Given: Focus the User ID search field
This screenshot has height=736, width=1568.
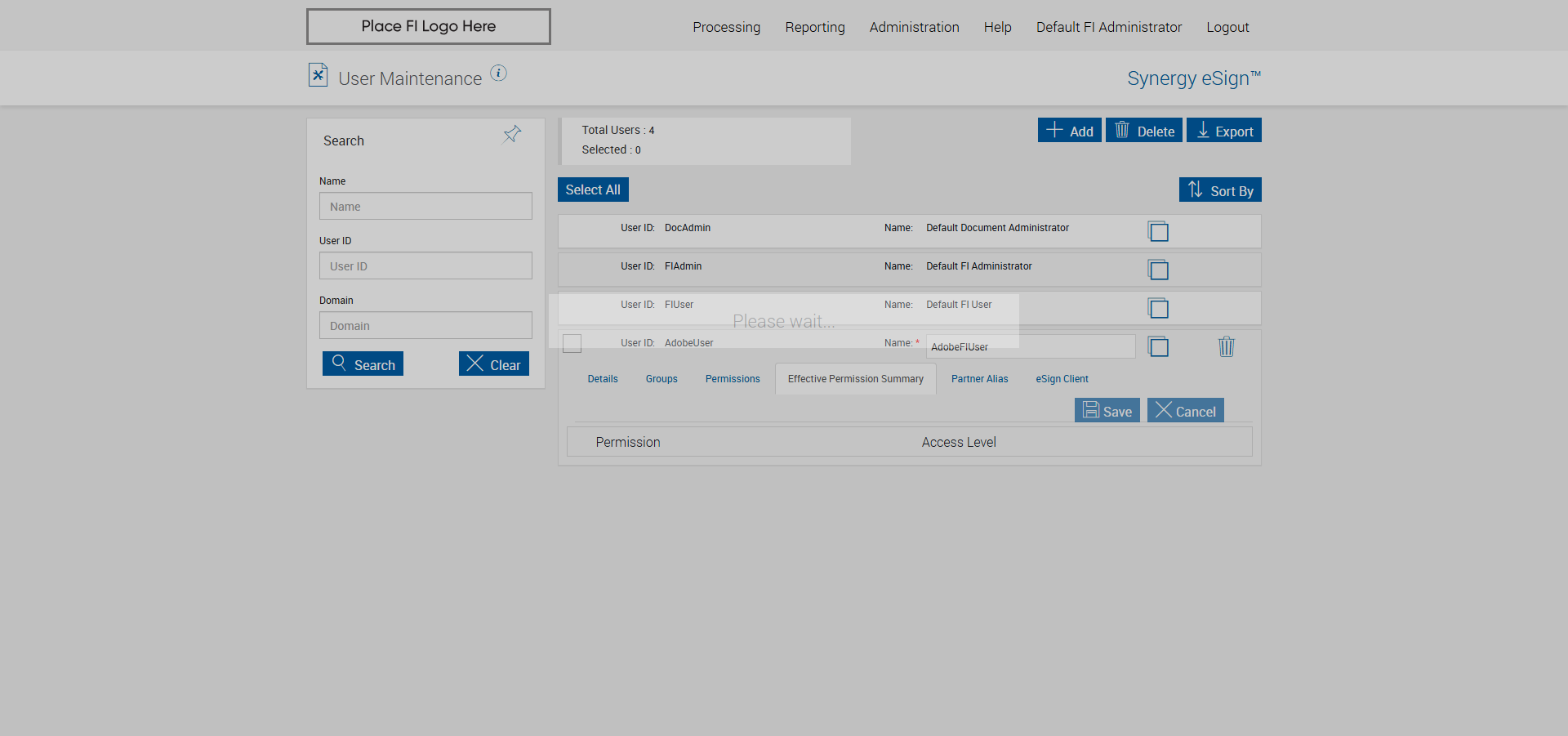Looking at the screenshot, I should pos(425,265).
